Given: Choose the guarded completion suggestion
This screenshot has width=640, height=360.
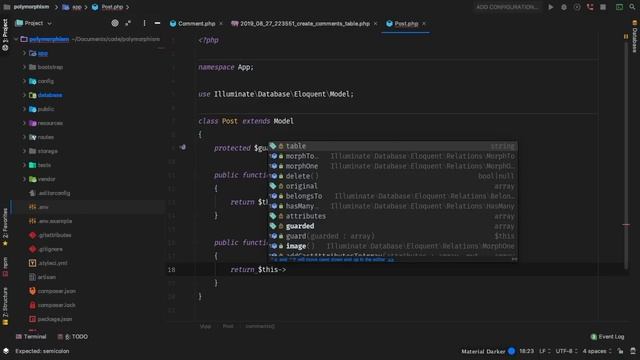Looking at the screenshot, I should [393, 226].
